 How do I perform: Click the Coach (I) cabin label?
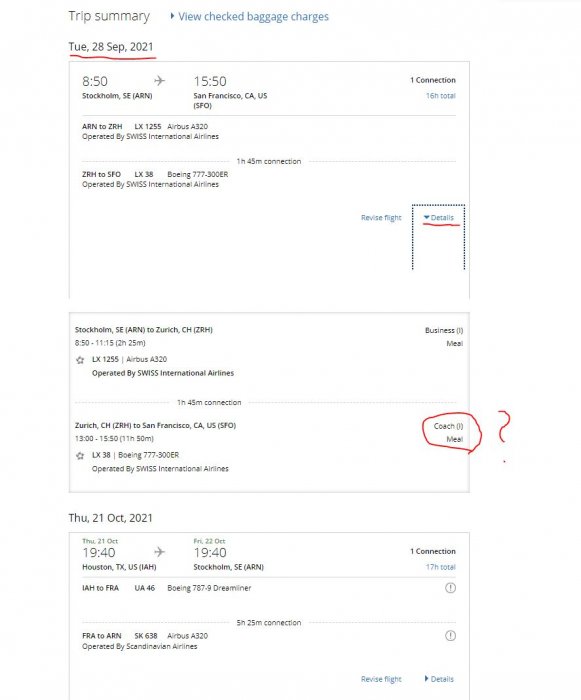[x=448, y=426]
